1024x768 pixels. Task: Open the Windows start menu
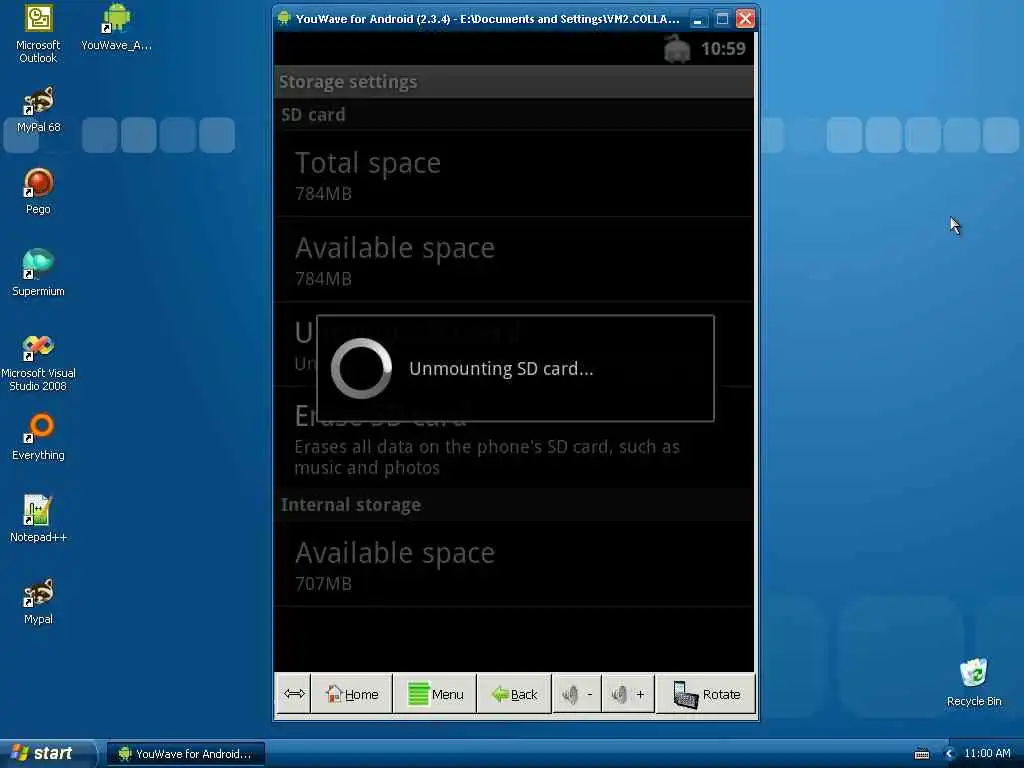point(46,753)
